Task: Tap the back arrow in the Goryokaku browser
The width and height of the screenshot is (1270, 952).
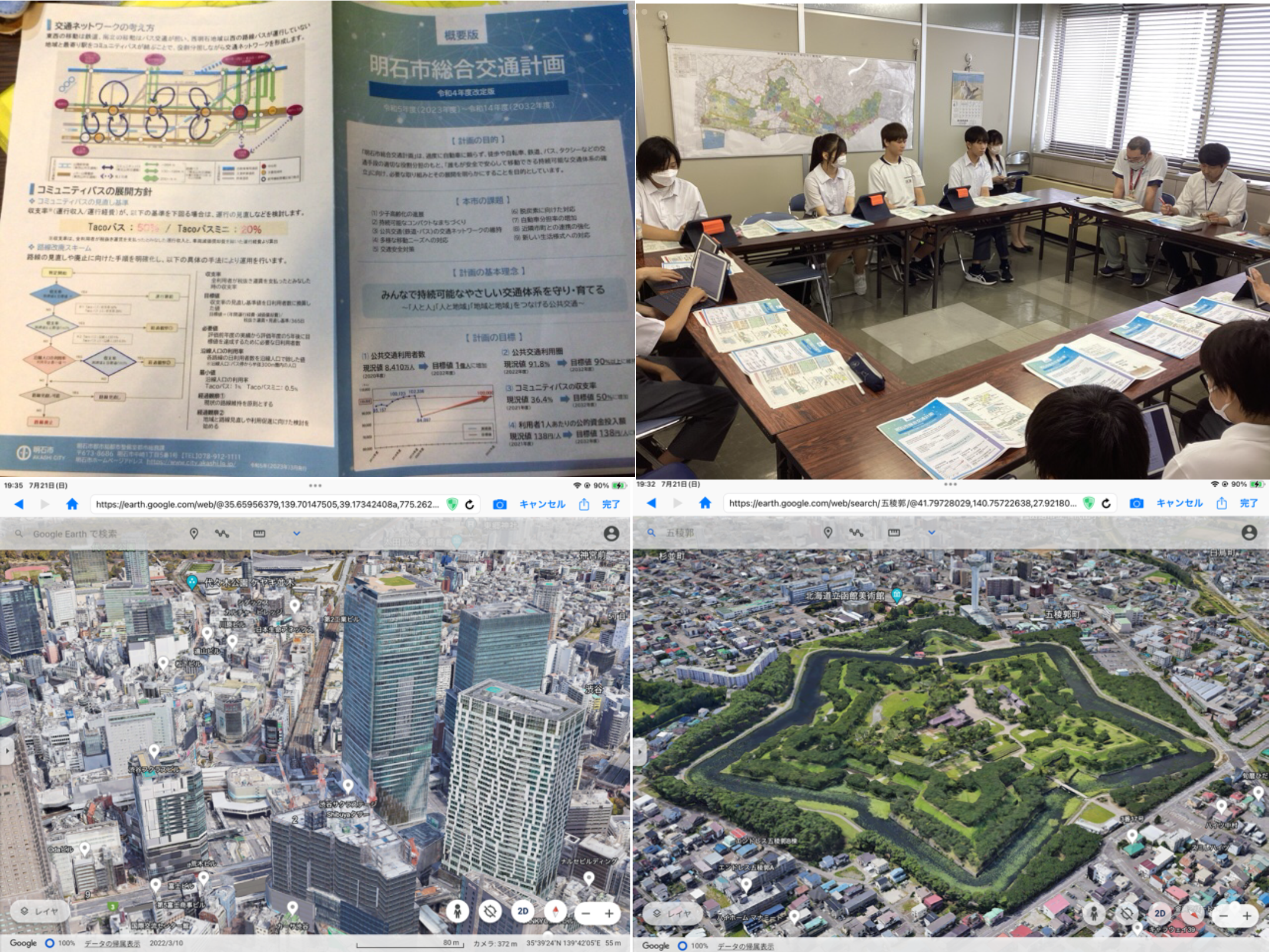Action: 651,503
